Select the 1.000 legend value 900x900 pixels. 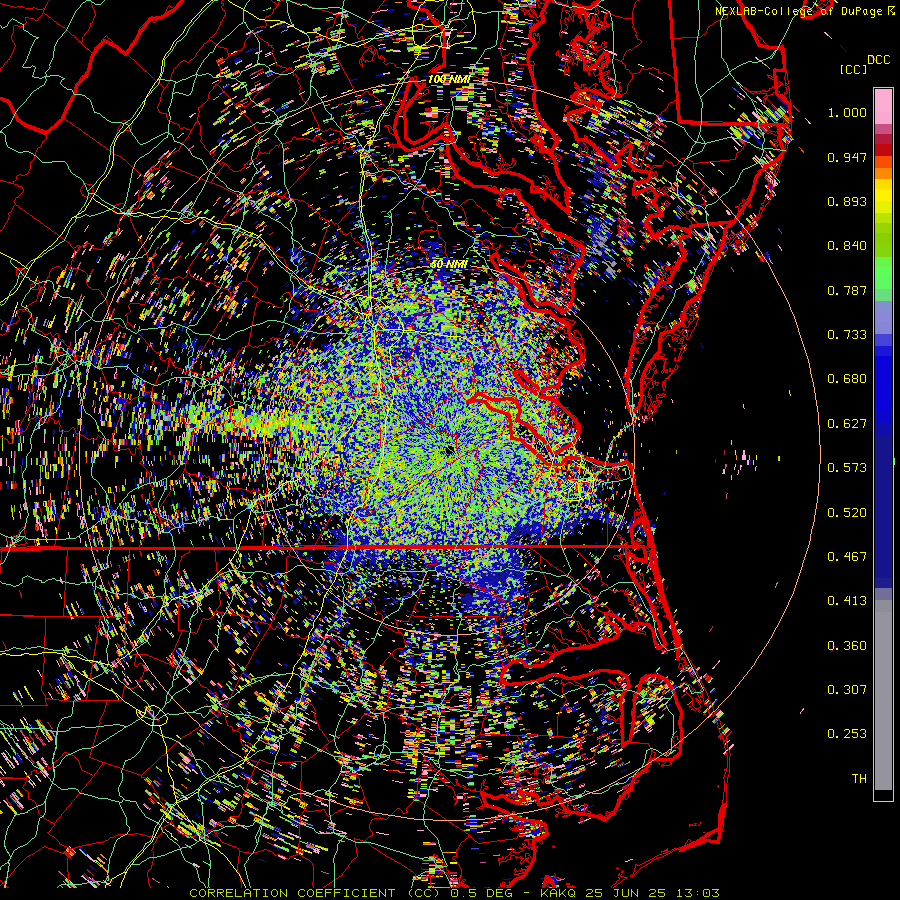pyautogui.click(x=847, y=112)
